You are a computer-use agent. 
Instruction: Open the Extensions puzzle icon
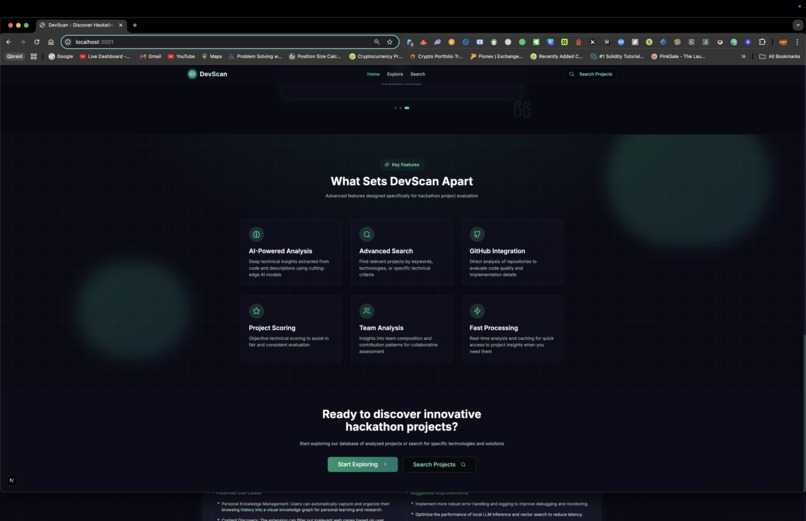pos(762,42)
